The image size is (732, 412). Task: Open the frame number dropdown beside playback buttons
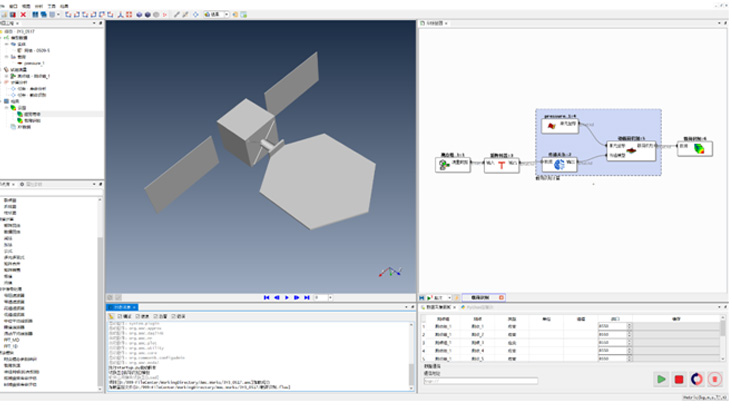point(330,298)
